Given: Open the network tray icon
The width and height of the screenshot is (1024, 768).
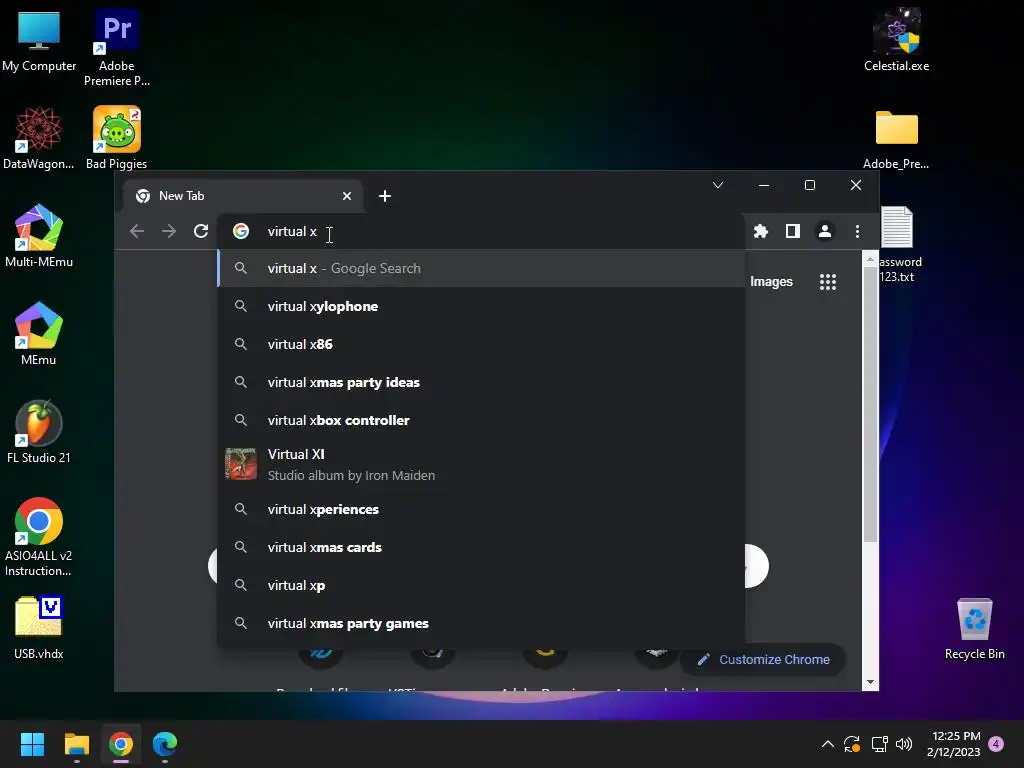Looking at the screenshot, I should [879, 744].
